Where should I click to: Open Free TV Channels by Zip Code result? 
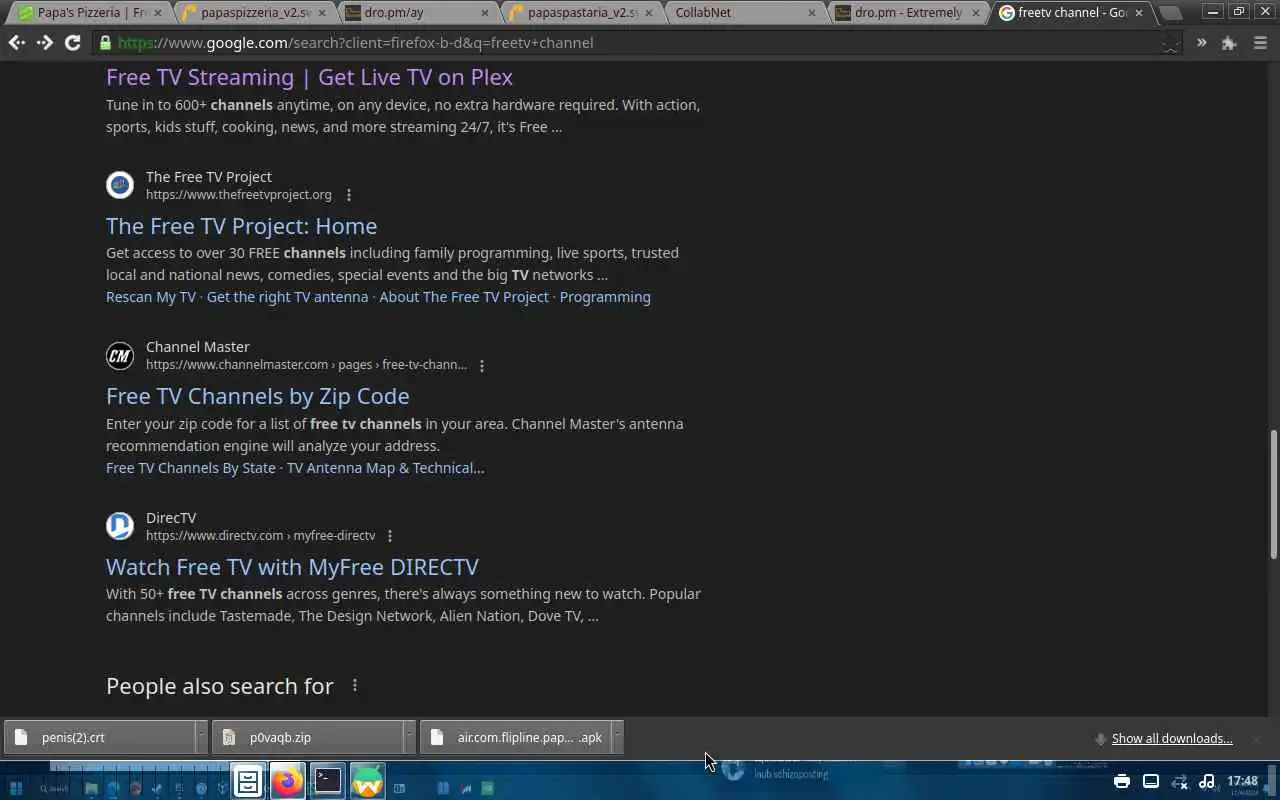pos(258,396)
